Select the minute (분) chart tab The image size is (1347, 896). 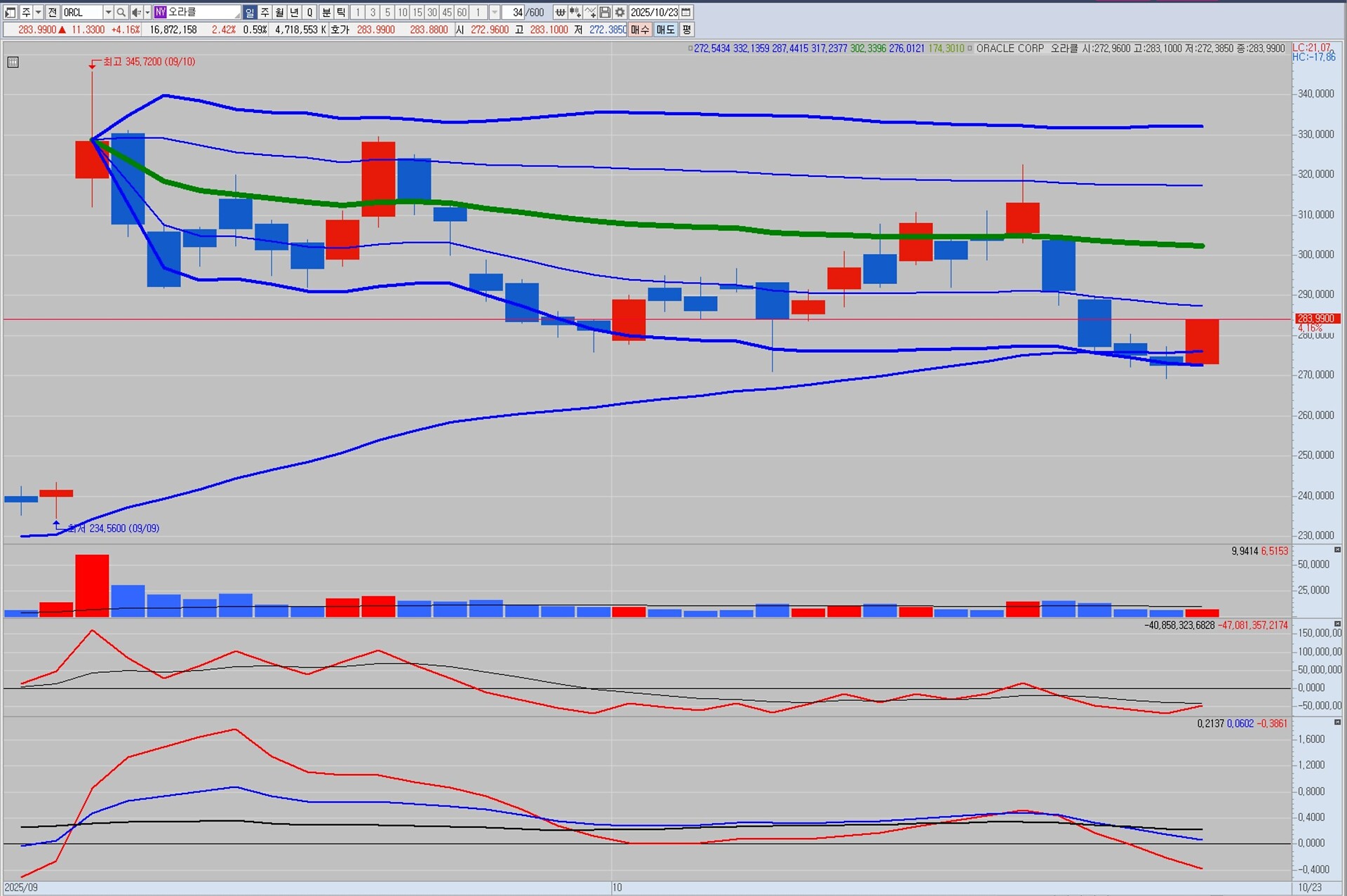326,12
